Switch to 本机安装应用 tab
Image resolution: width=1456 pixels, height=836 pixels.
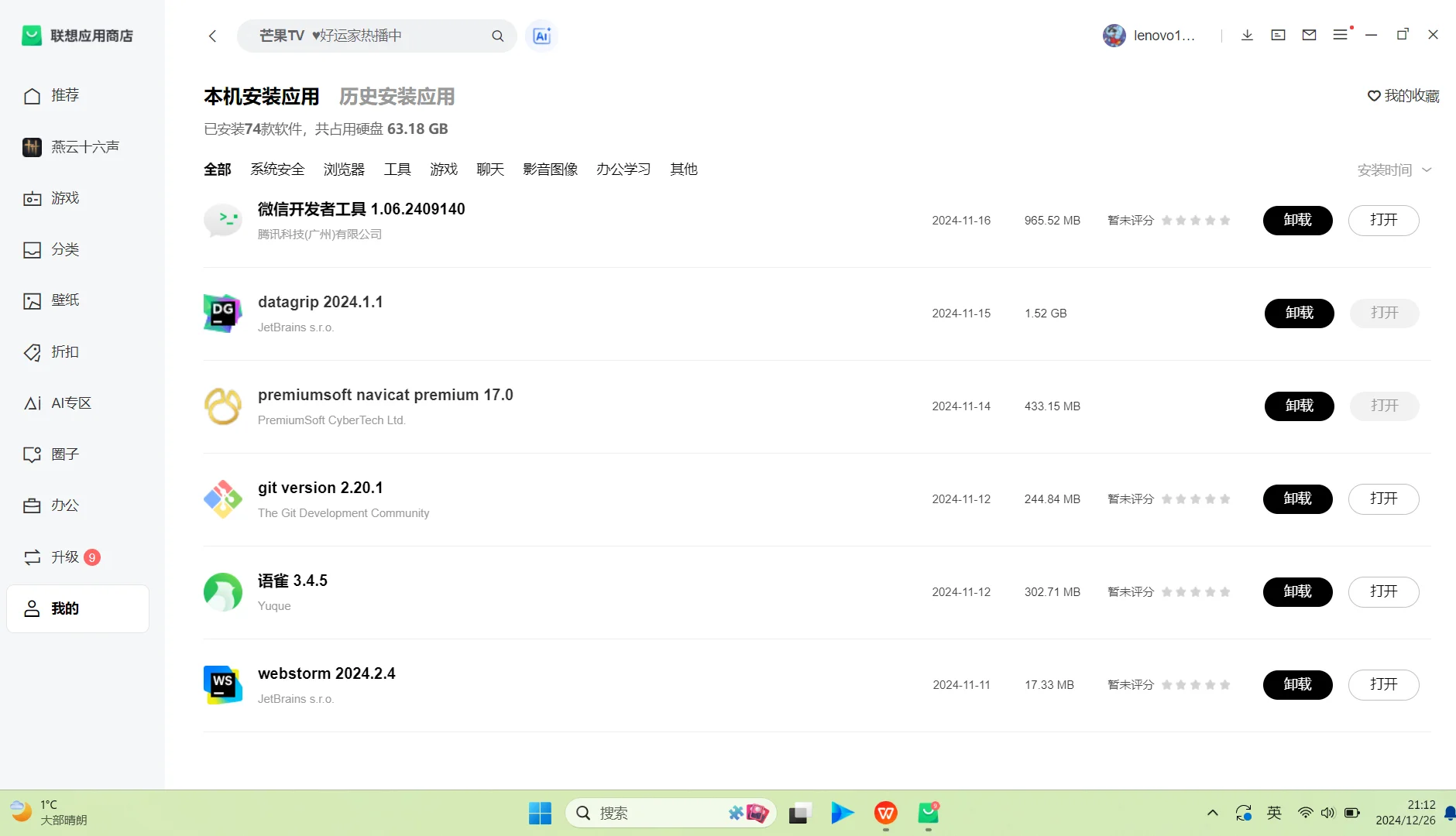click(x=262, y=97)
